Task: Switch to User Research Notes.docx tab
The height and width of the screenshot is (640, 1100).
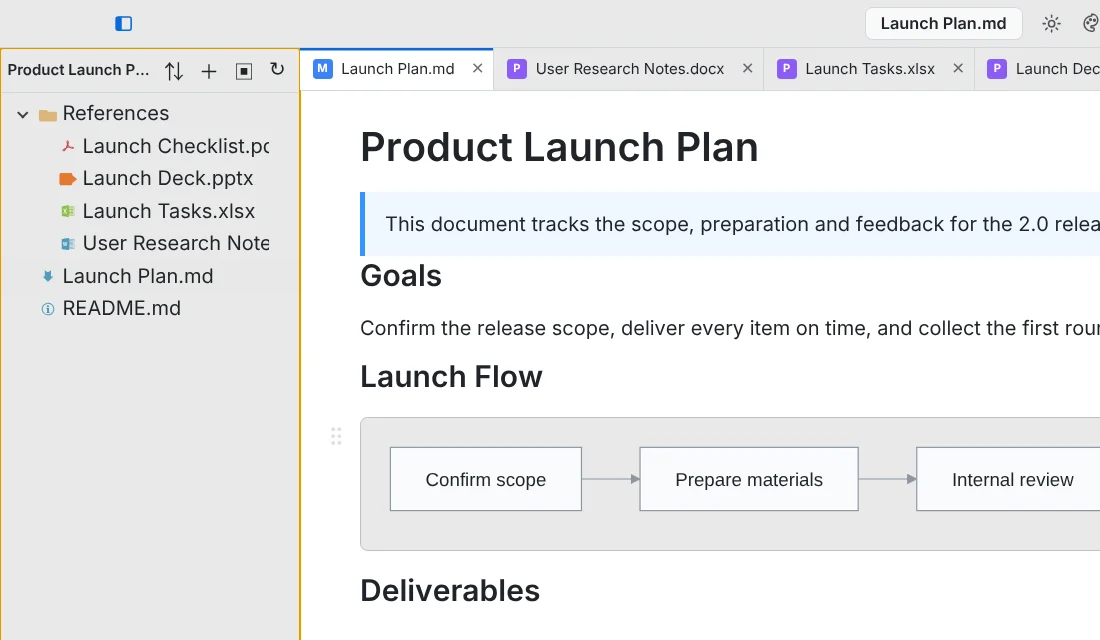Action: (x=629, y=69)
